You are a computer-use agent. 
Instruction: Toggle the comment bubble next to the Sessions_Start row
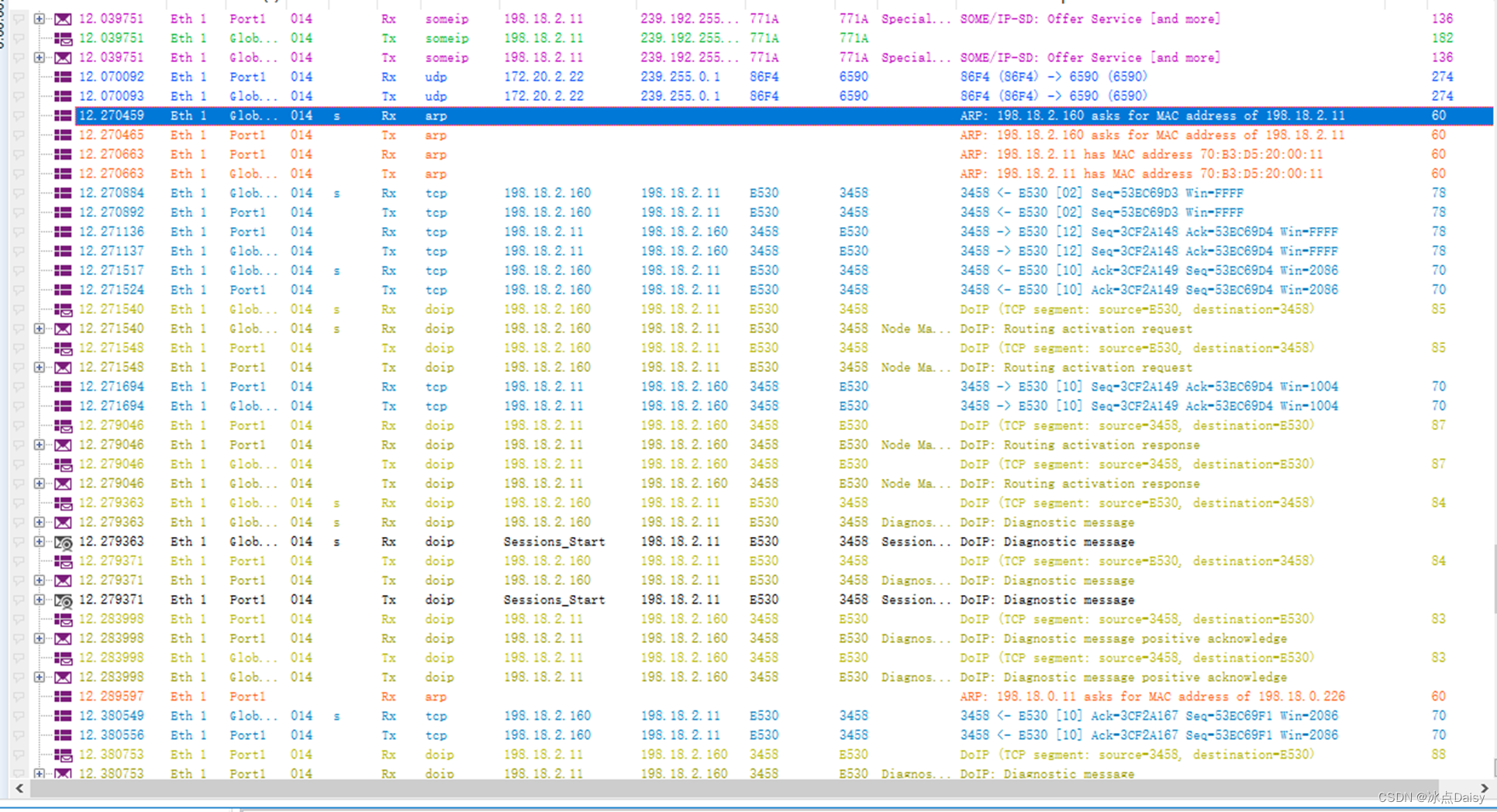19,542
